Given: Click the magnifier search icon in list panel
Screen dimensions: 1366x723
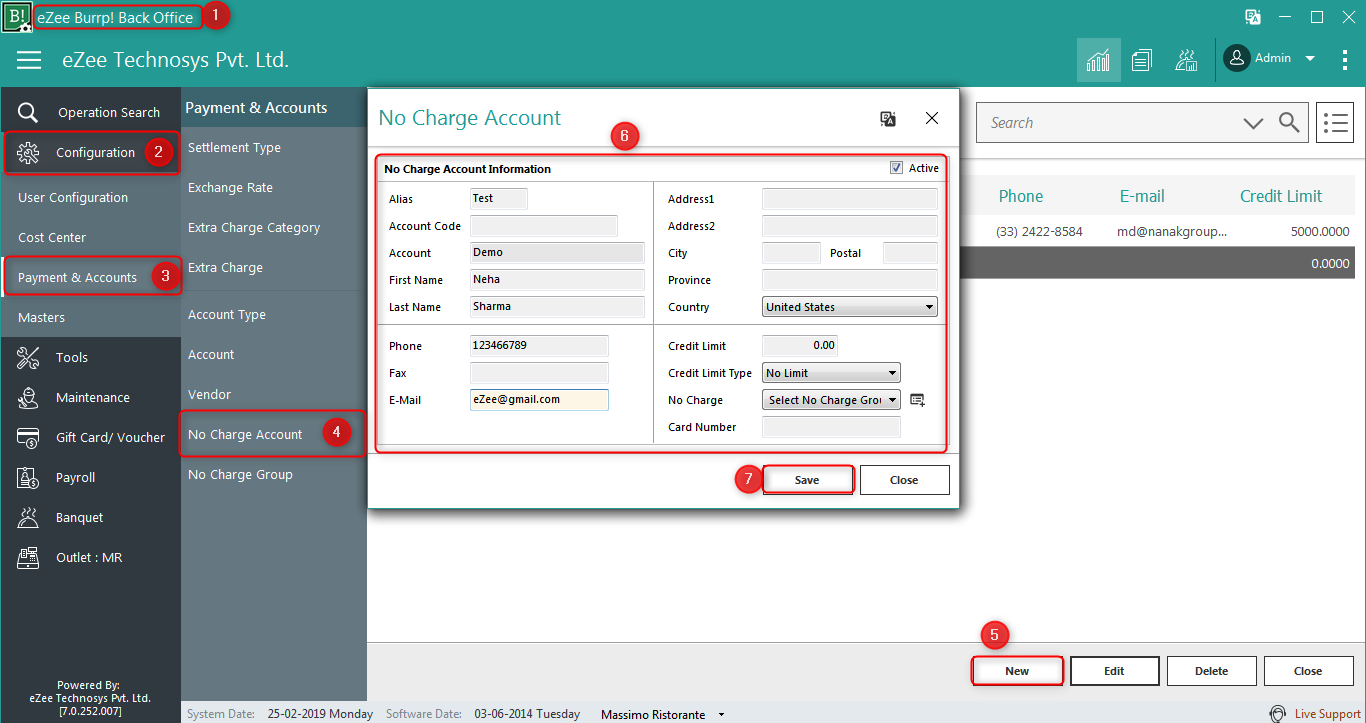Looking at the screenshot, I should (1289, 123).
